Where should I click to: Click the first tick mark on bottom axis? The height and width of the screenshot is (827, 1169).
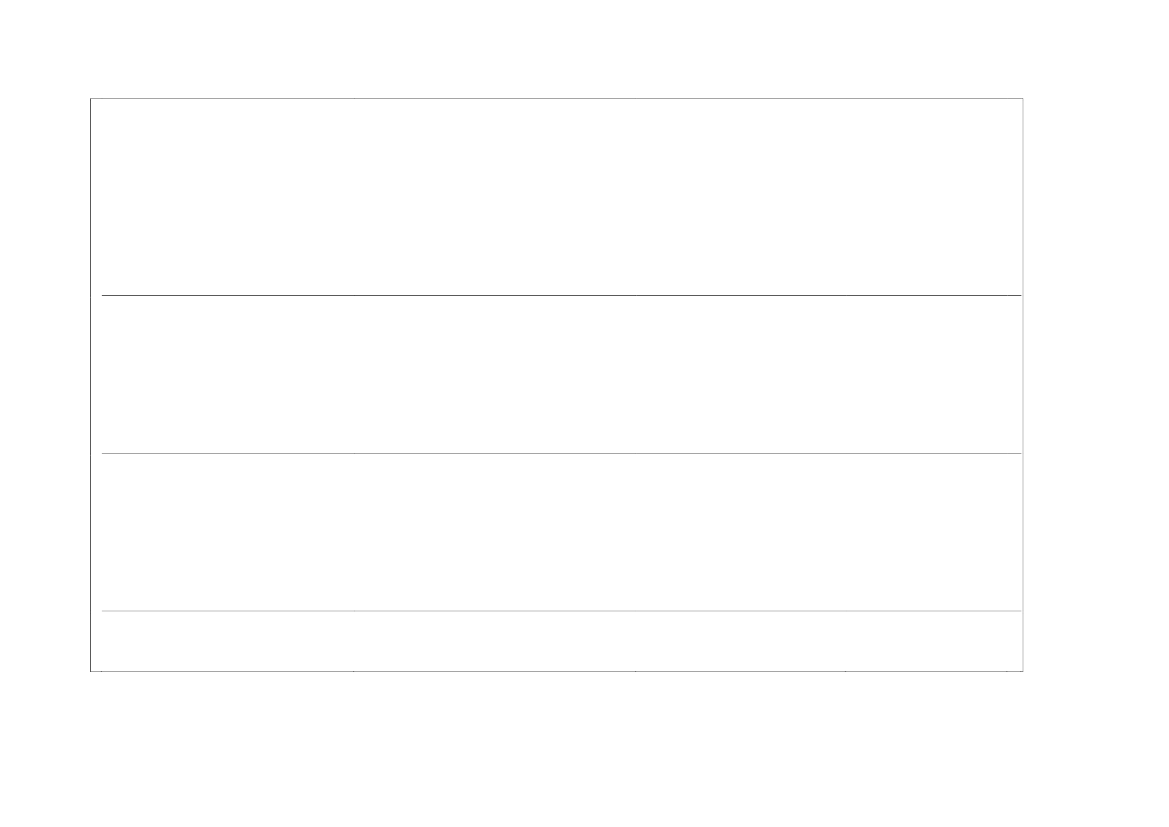pyautogui.click(x=102, y=672)
